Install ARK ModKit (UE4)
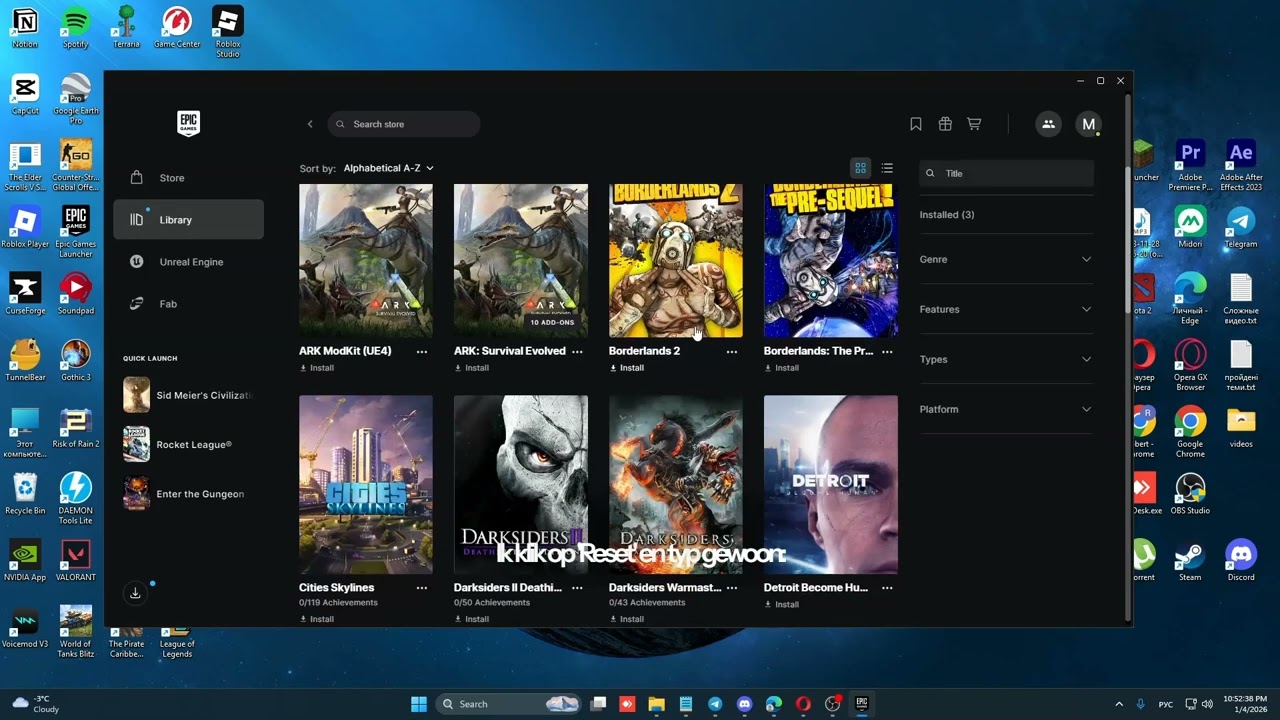1280x720 pixels. (317, 368)
